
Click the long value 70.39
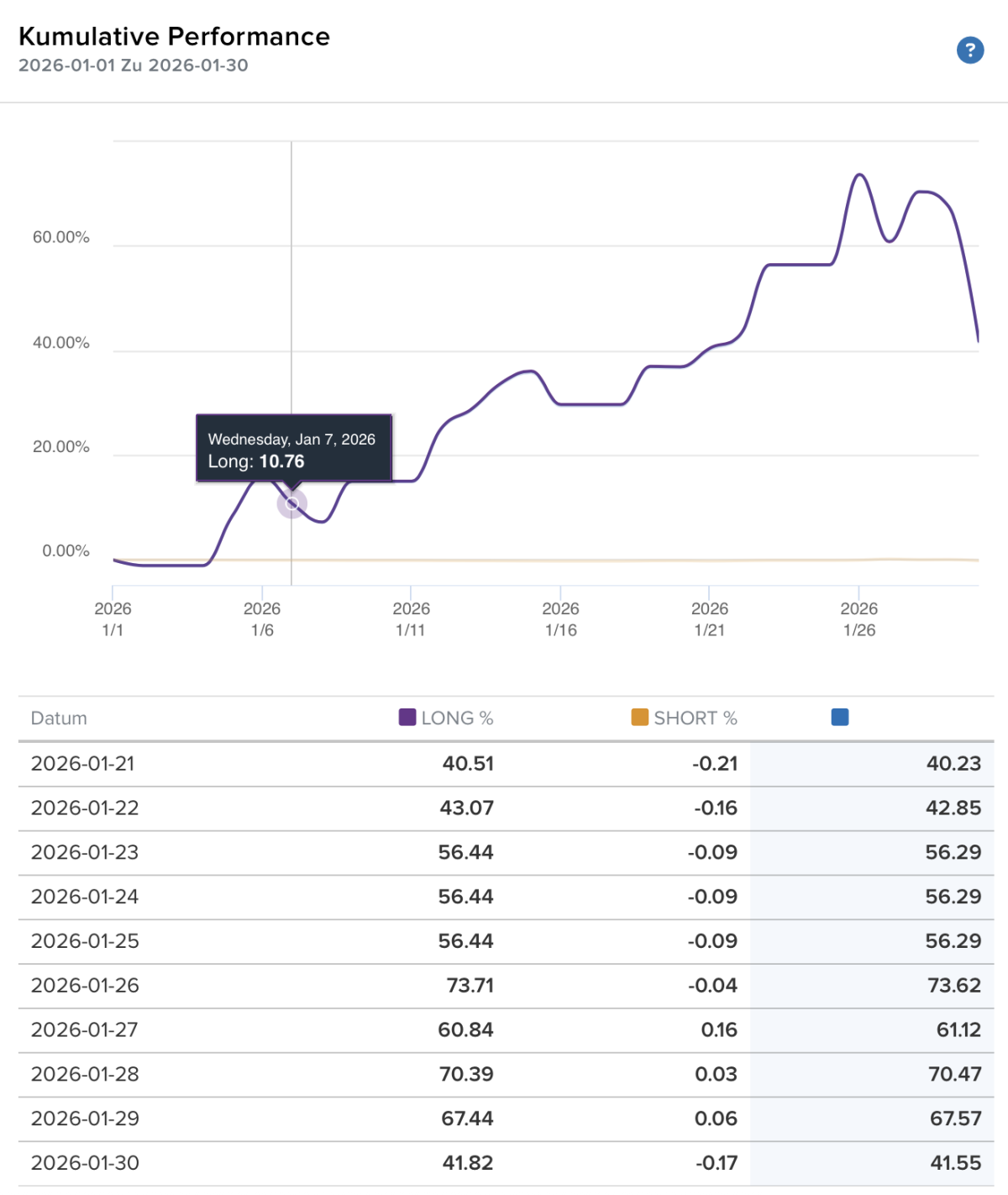pos(467,1075)
